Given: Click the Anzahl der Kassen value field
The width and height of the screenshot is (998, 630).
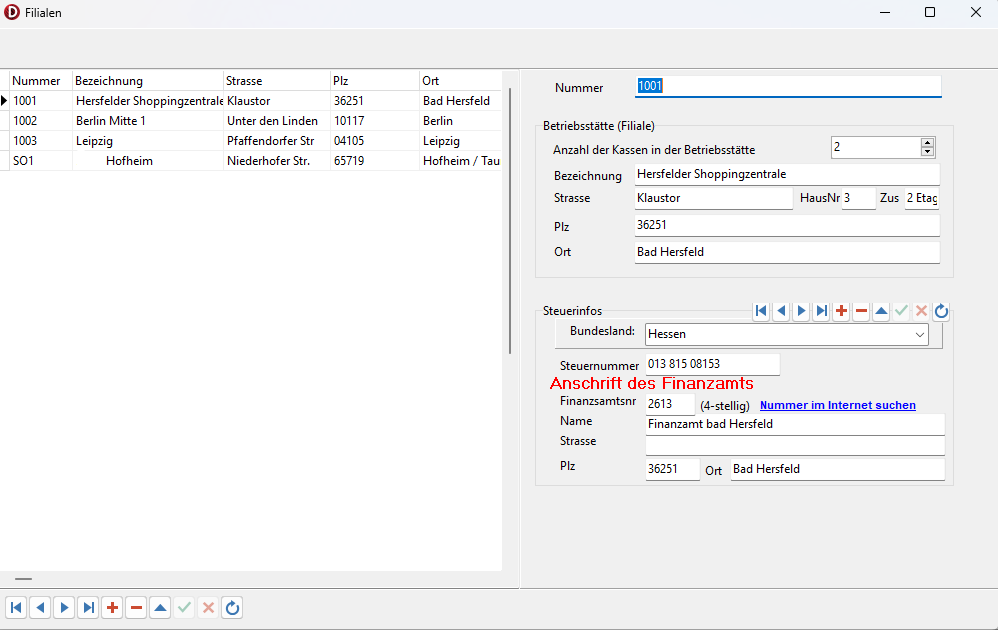Looking at the screenshot, I should coord(876,147).
